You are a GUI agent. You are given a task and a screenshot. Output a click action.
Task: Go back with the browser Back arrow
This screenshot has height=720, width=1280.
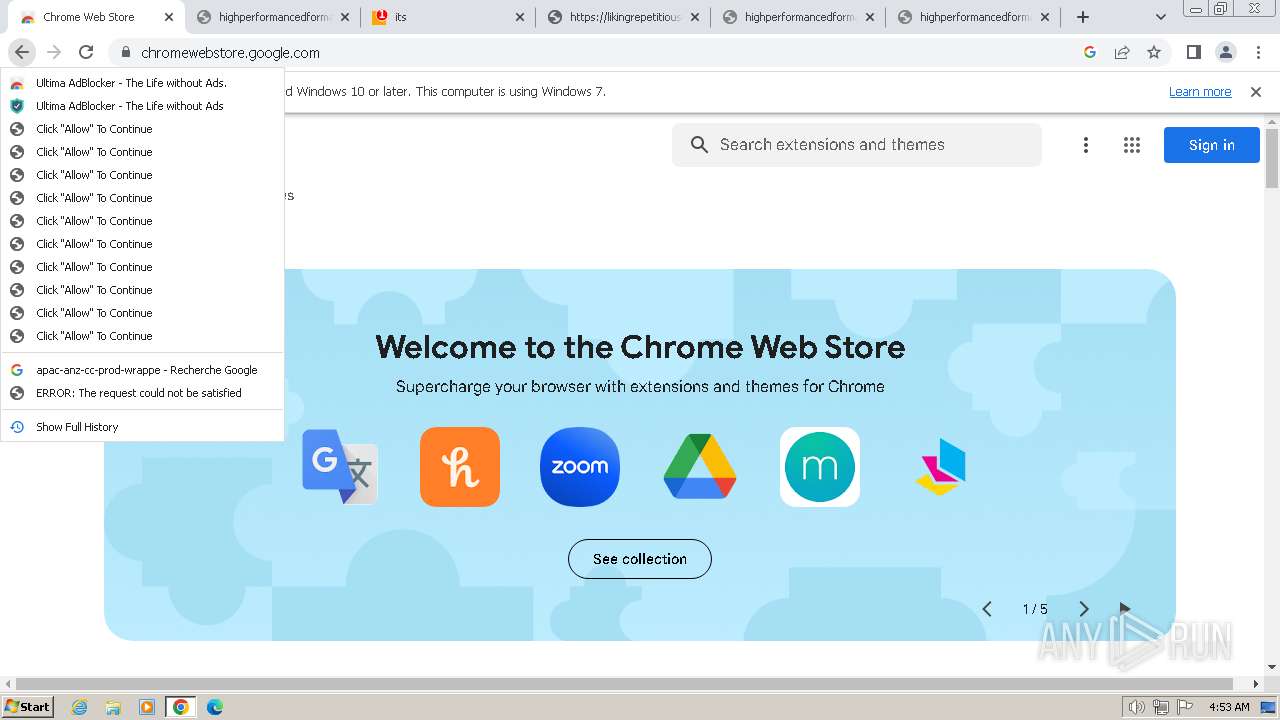tap(22, 52)
